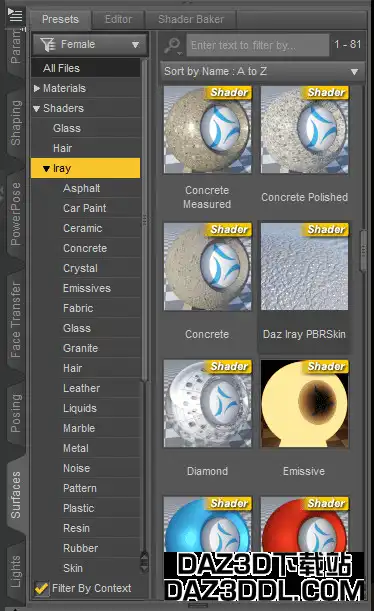
Task: Select All Files in the category list
Action: [85, 68]
